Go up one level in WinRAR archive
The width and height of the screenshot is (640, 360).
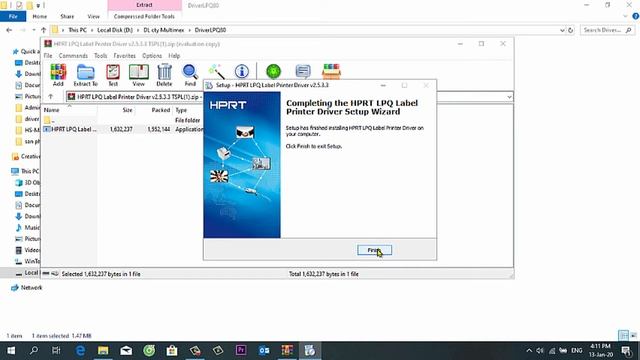tap(51, 97)
